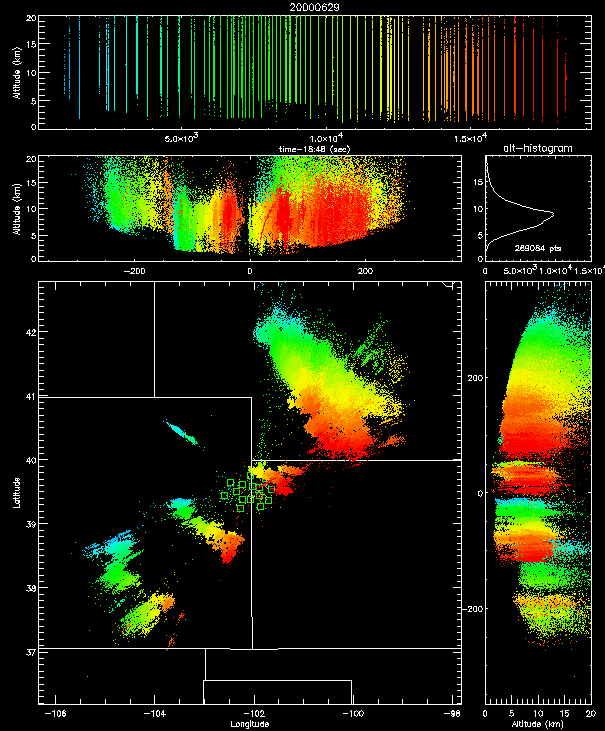The width and height of the screenshot is (605, 731).
Task: Select the -98 longitude tick label
Action: (452, 714)
